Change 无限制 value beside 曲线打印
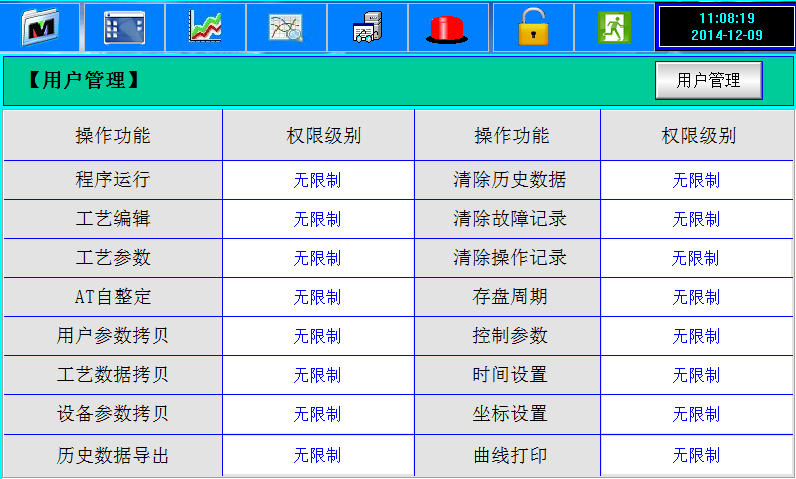This screenshot has width=796, height=479. tap(696, 455)
